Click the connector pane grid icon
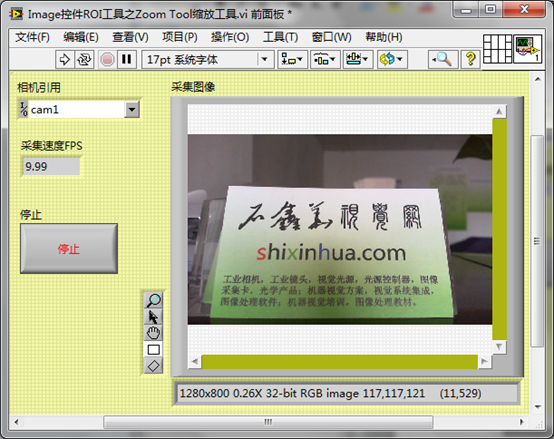Viewport: 554px width, 439px height. tap(497, 49)
